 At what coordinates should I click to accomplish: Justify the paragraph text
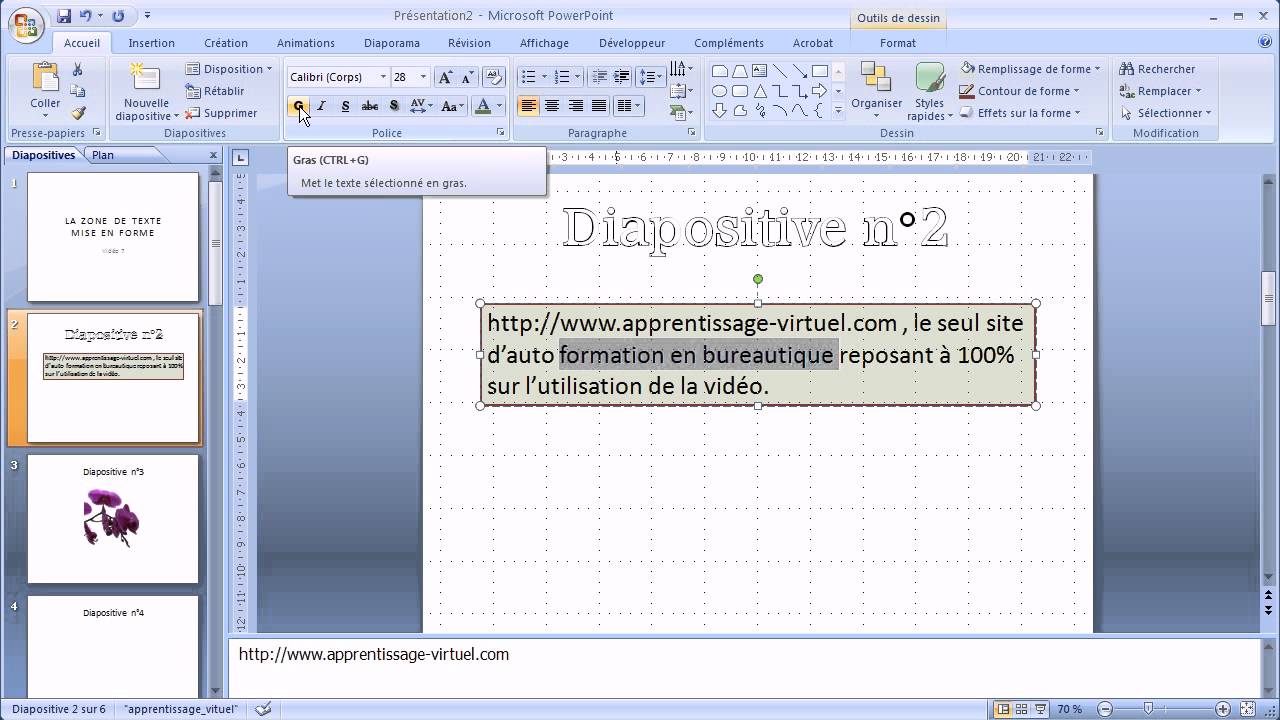point(599,106)
